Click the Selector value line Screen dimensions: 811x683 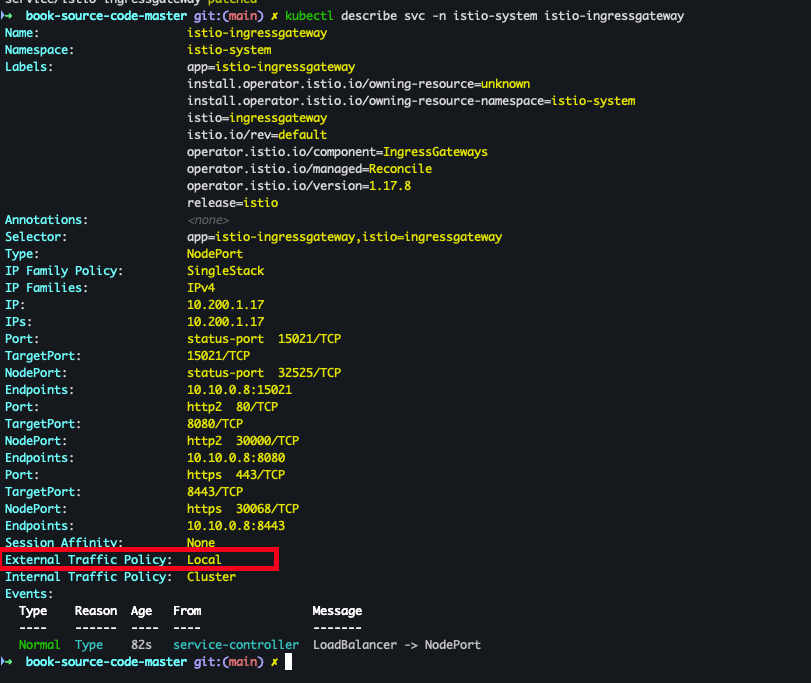[x=344, y=237]
